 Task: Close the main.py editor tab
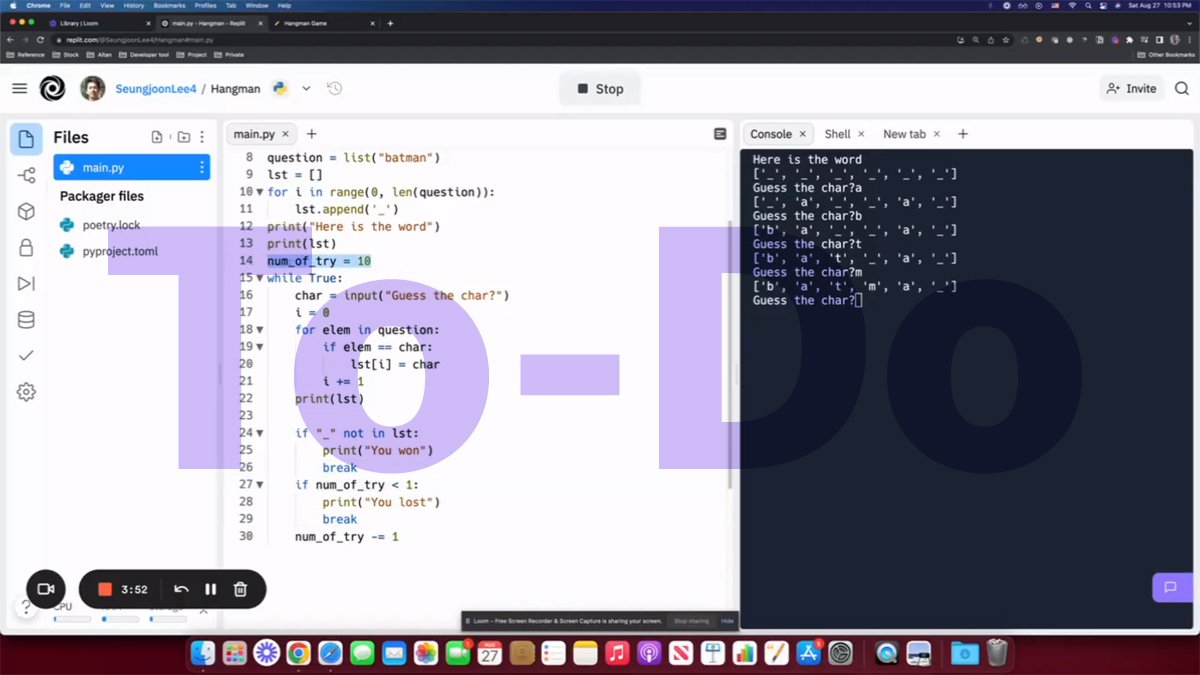[x=286, y=134]
